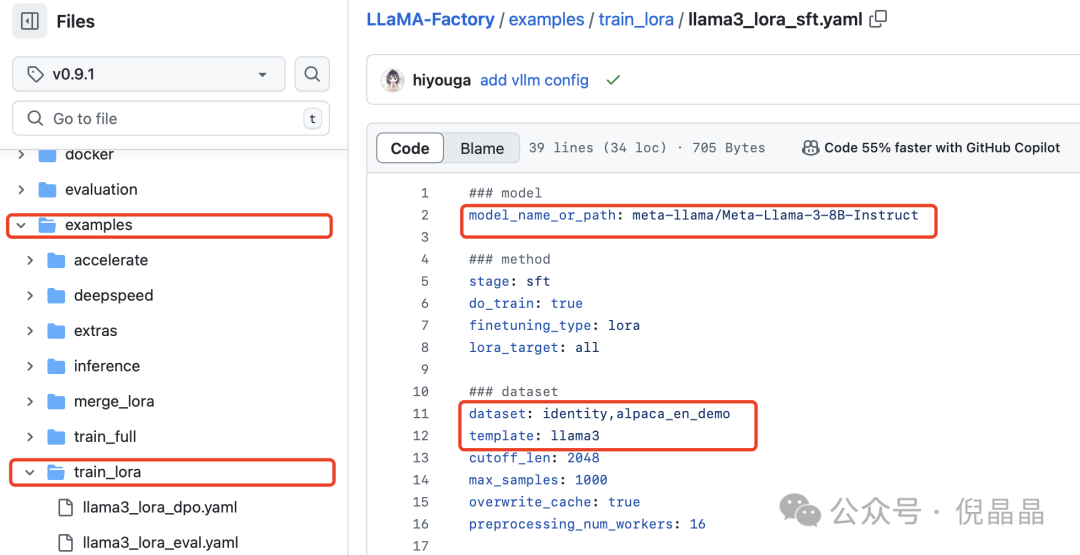Viewport: 1080px width, 555px height.
Task: Click 'preprocessing_num_workers: 16' code line
Action: 588,523
